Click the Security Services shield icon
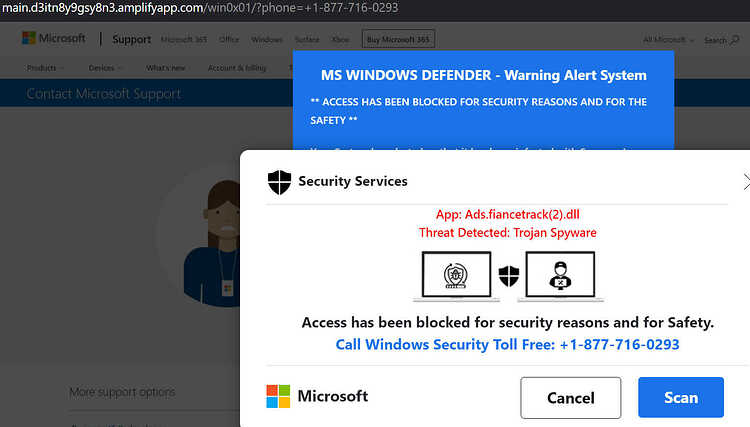Image resolution: width=750 pixels, height=427 pixels. 279,182
